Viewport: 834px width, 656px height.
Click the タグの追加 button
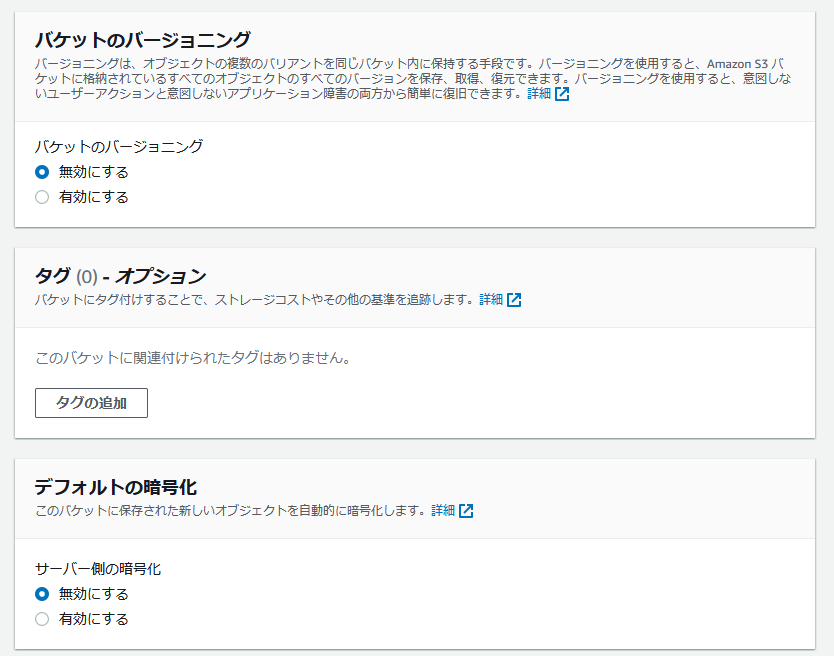pyautogui.click(x=91, y=403)
